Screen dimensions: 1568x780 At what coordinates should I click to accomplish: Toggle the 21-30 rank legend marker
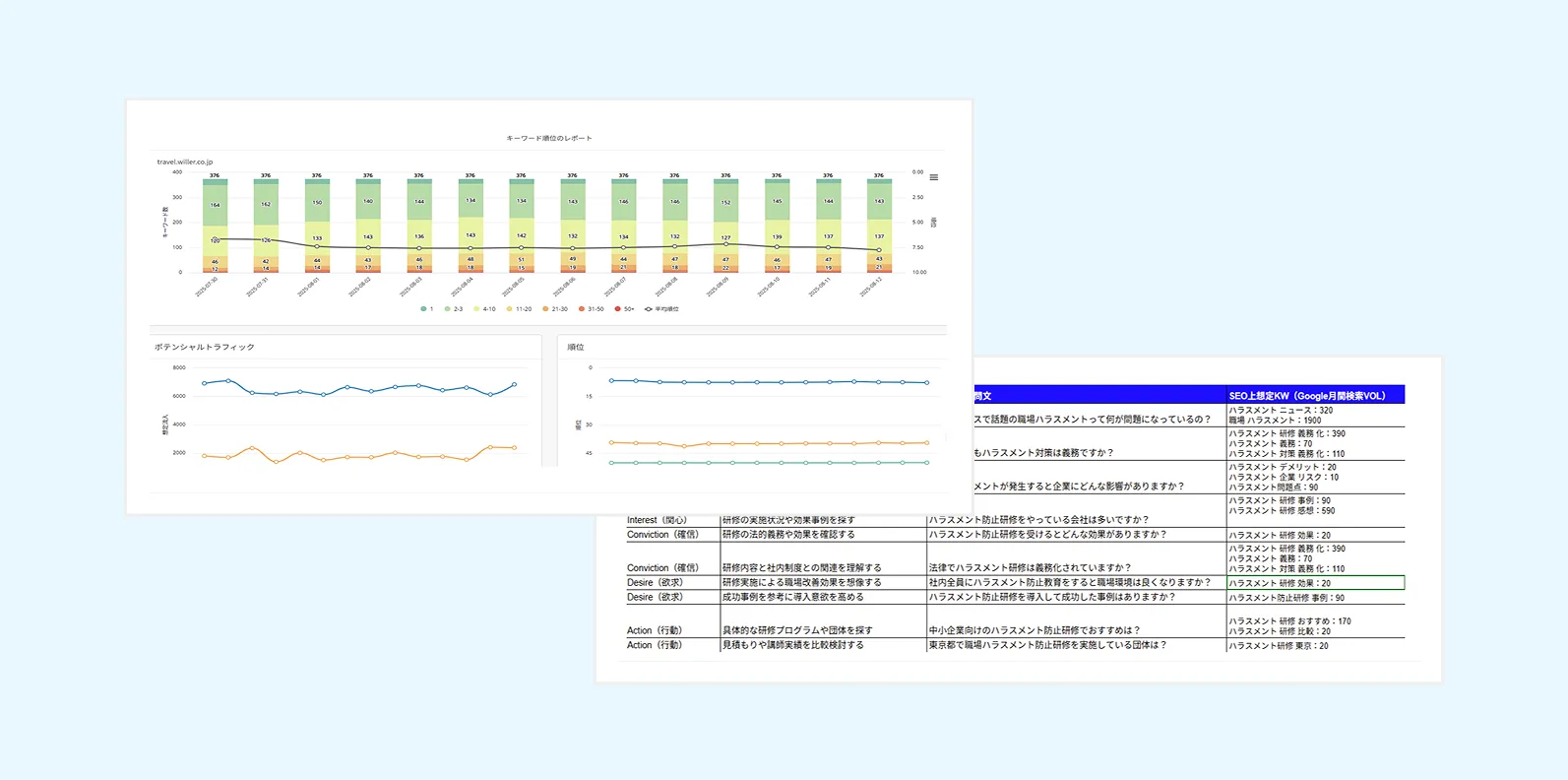tap(545, 309)
